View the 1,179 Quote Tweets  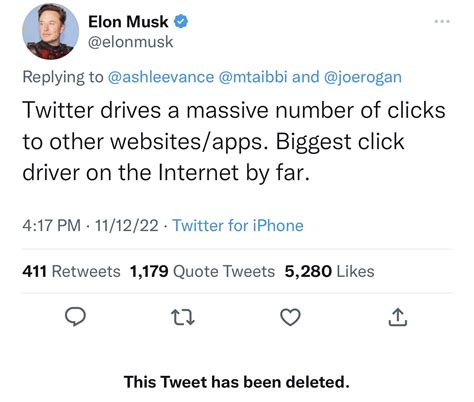(x=202, y=271)
